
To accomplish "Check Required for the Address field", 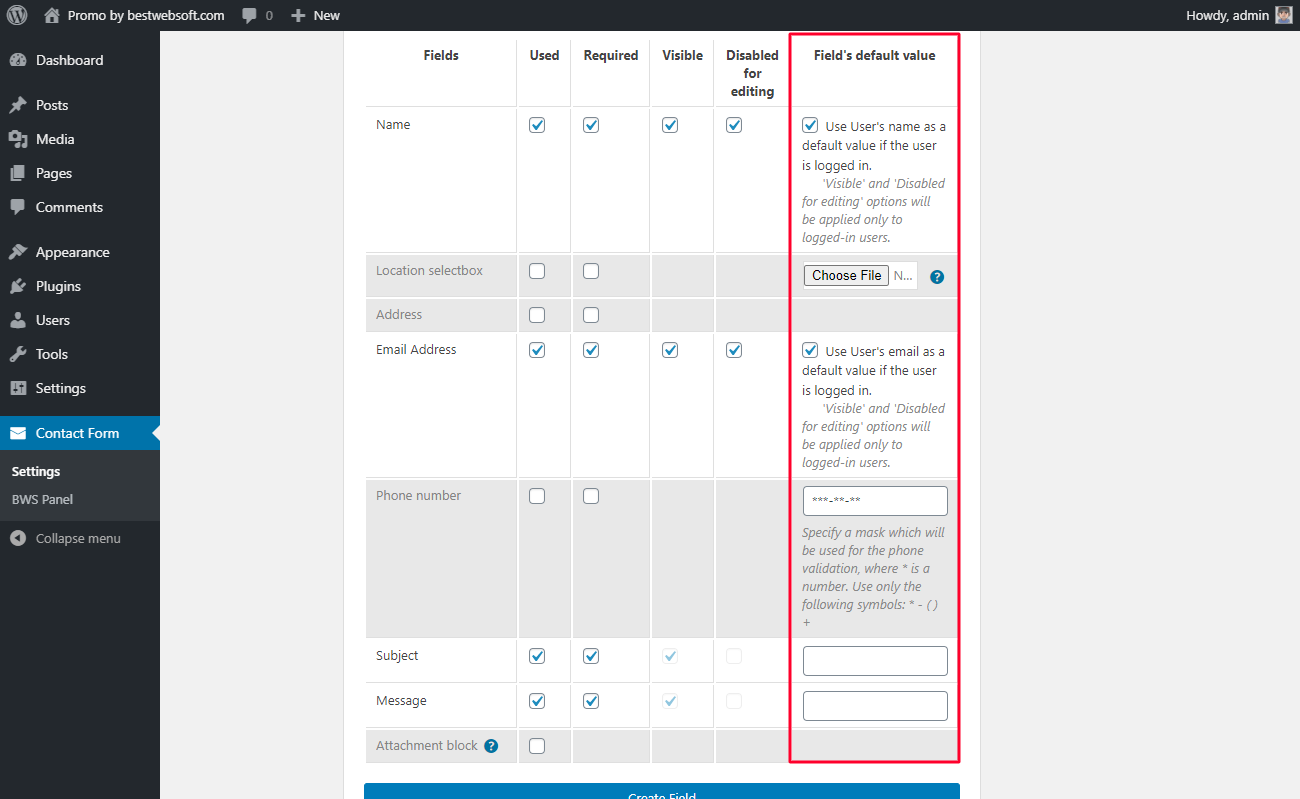I will pyautogui.click(x=591, y=315).
